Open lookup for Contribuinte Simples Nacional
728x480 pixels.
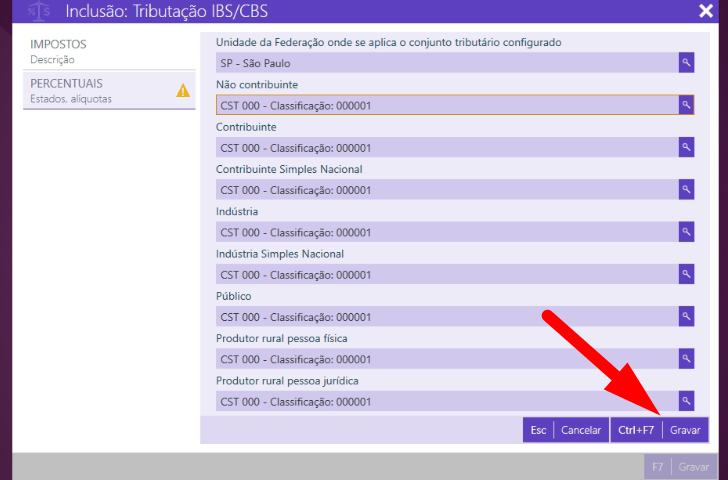[x=686, y=189]
